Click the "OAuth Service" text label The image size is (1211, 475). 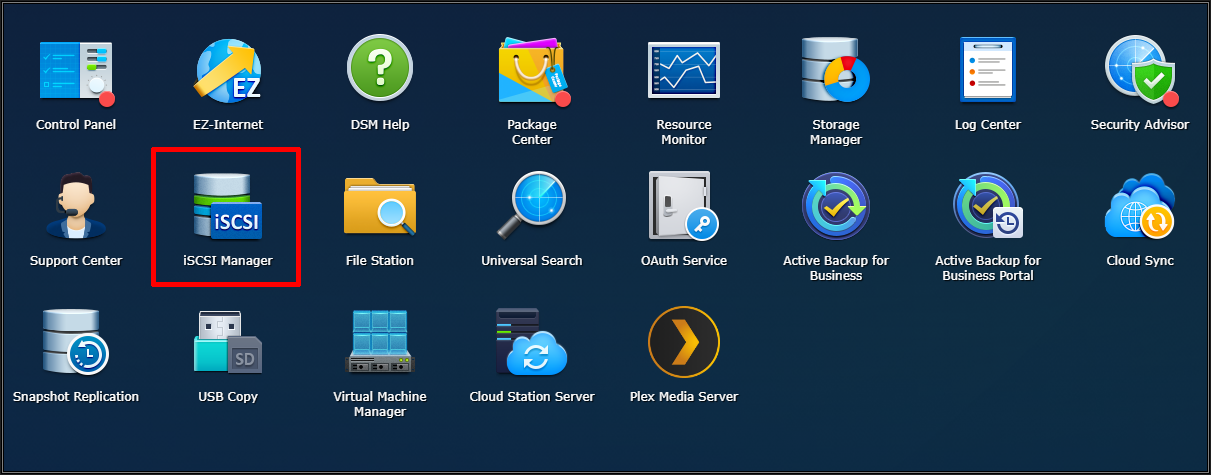684,261
